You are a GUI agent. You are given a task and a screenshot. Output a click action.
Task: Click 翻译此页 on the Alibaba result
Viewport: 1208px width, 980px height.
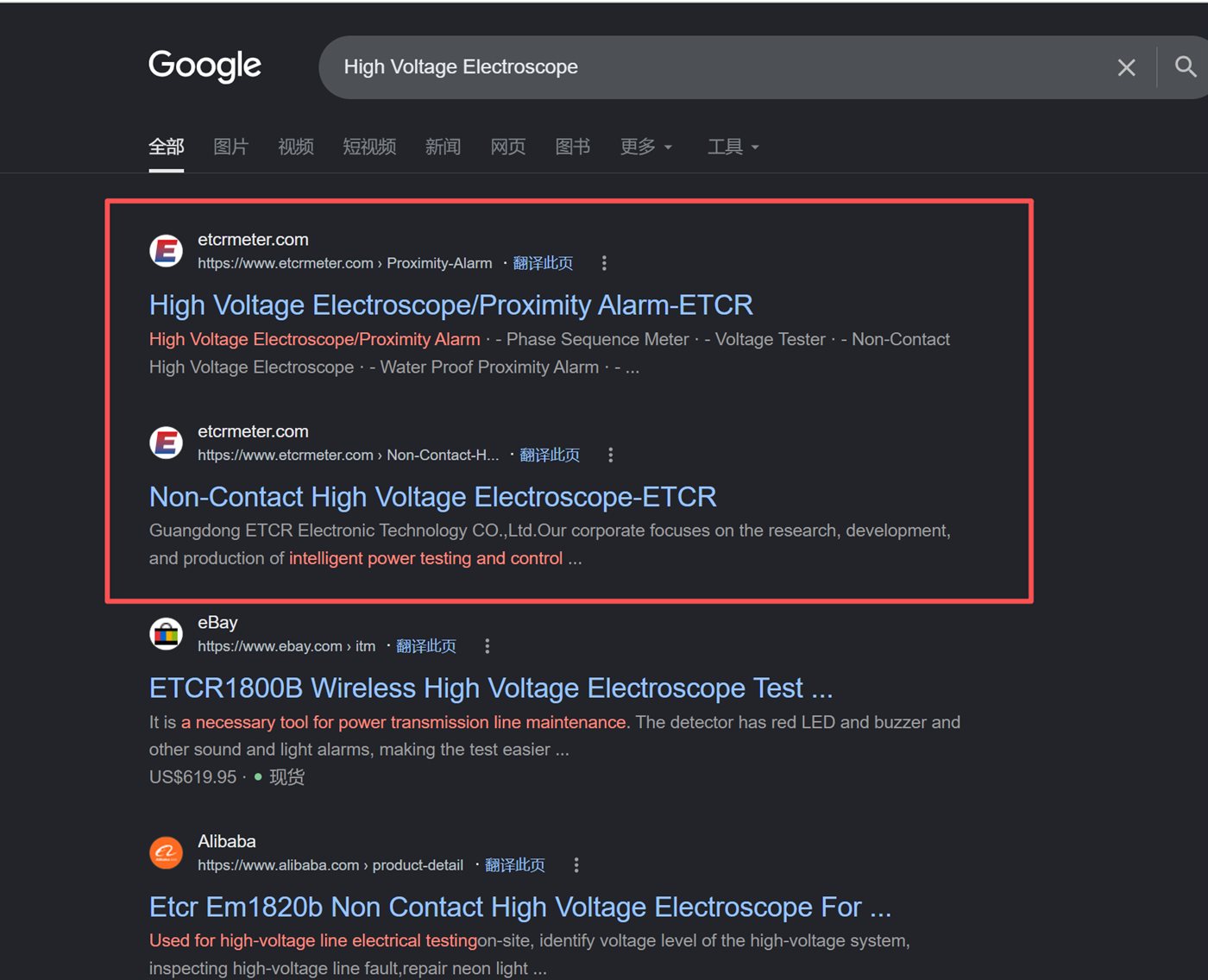515,865
